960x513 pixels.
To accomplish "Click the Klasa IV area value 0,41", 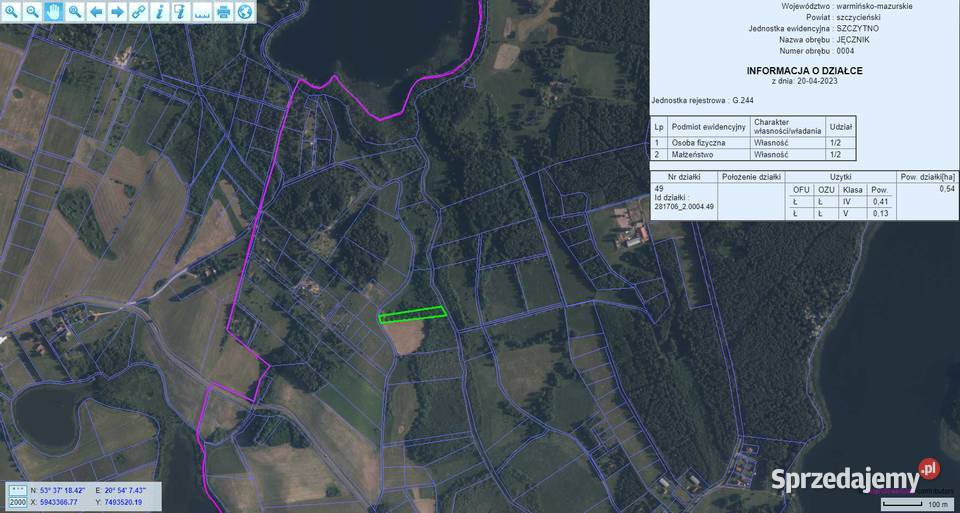I will pyautogui.click(x=880, y=202).
